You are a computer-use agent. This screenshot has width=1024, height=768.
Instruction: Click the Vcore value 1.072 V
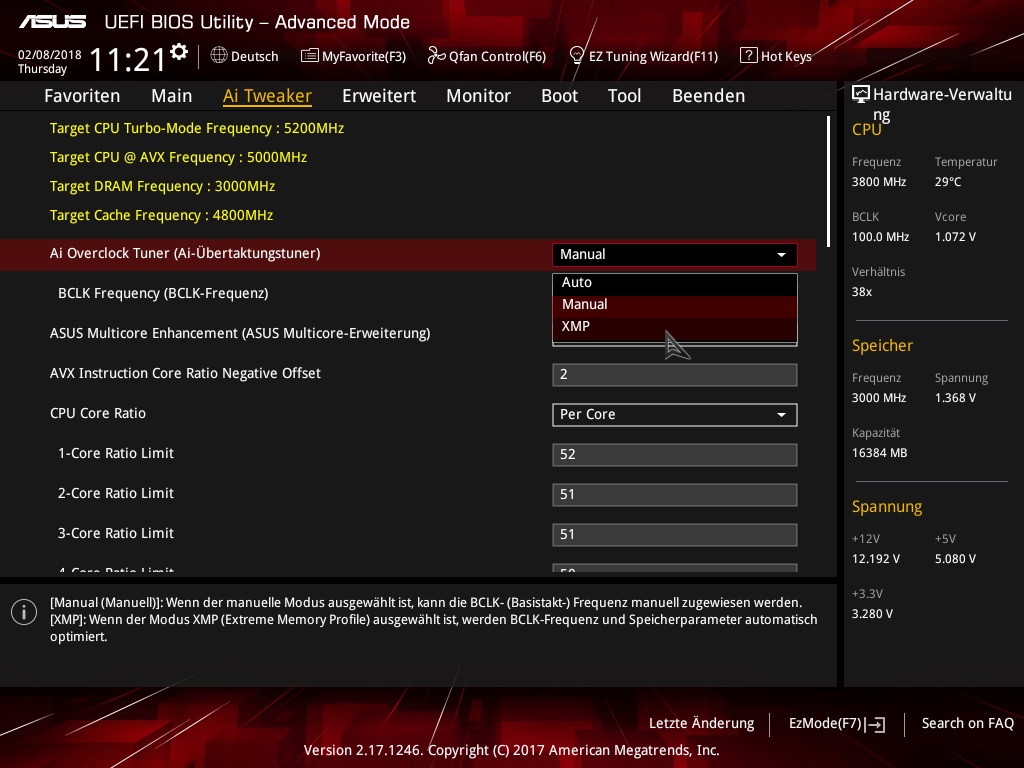955,237
